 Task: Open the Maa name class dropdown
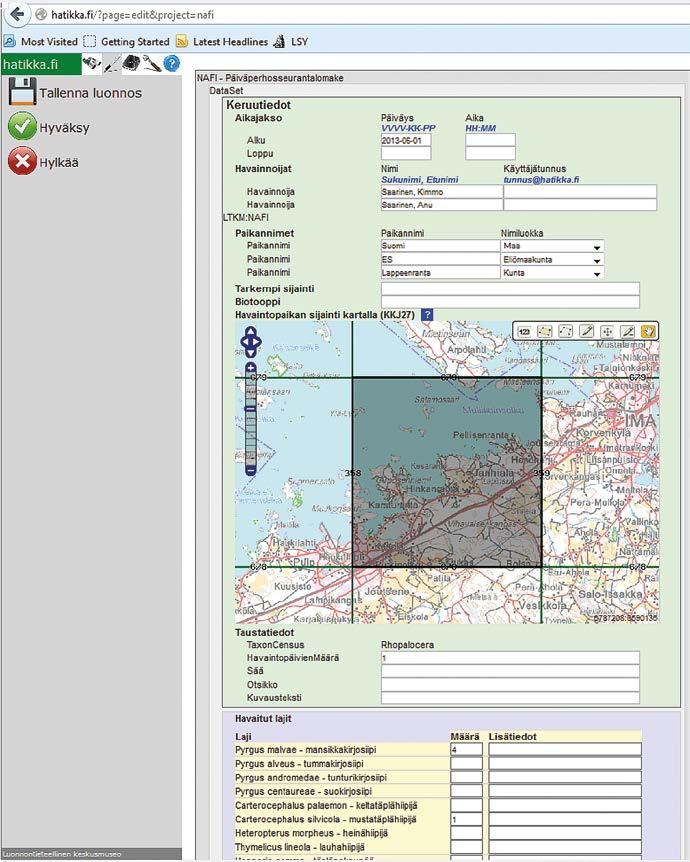(x=552, y=246)
